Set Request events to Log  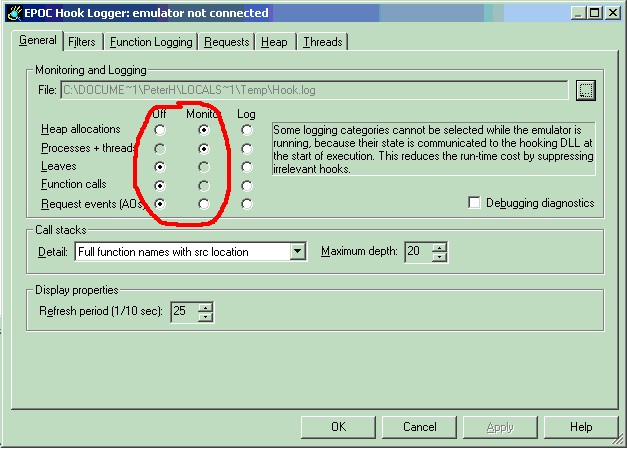(x=247, y=204)
